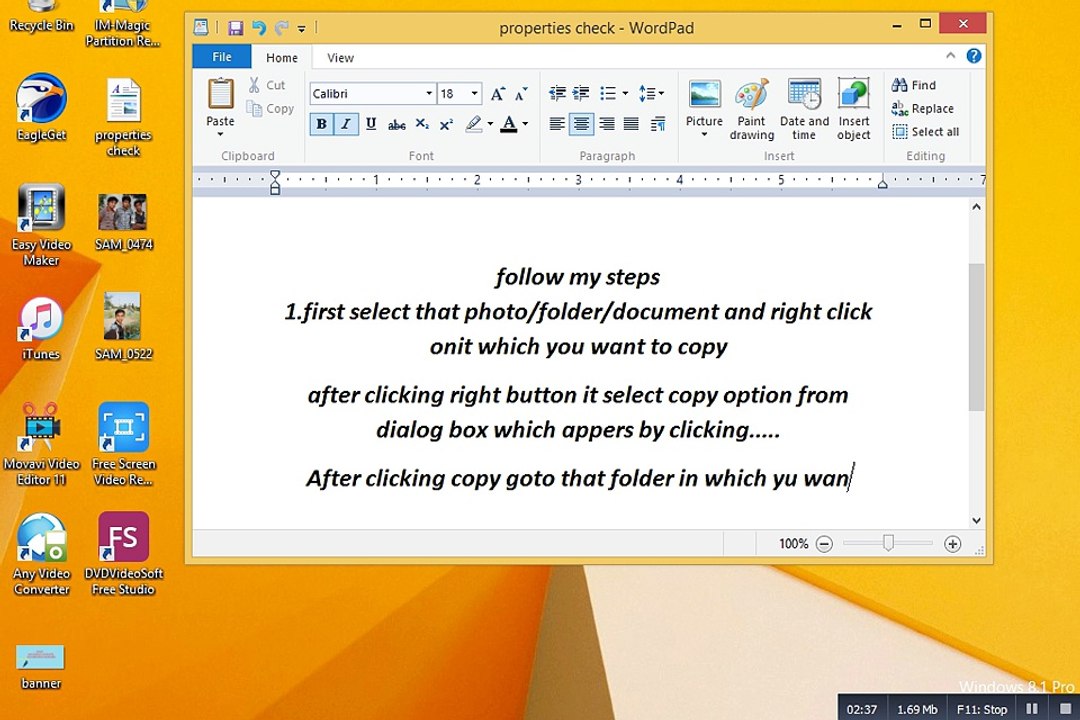1080x720 pixels.
Task: Click Undo in quick access toolbar
Action: coord(258,28)
